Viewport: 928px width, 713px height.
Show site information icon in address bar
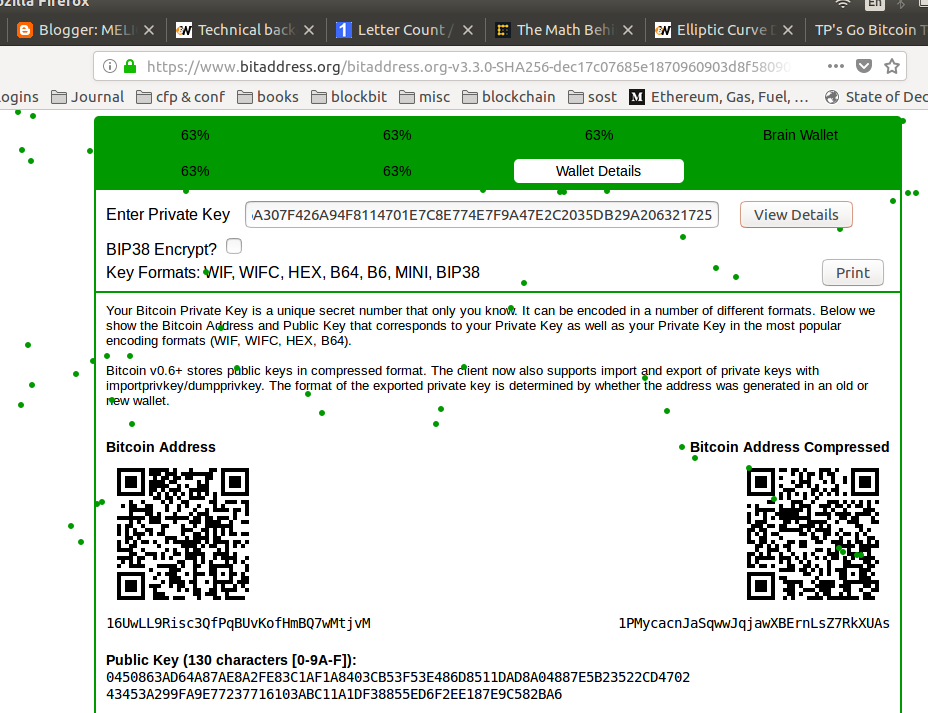[109, 66]
